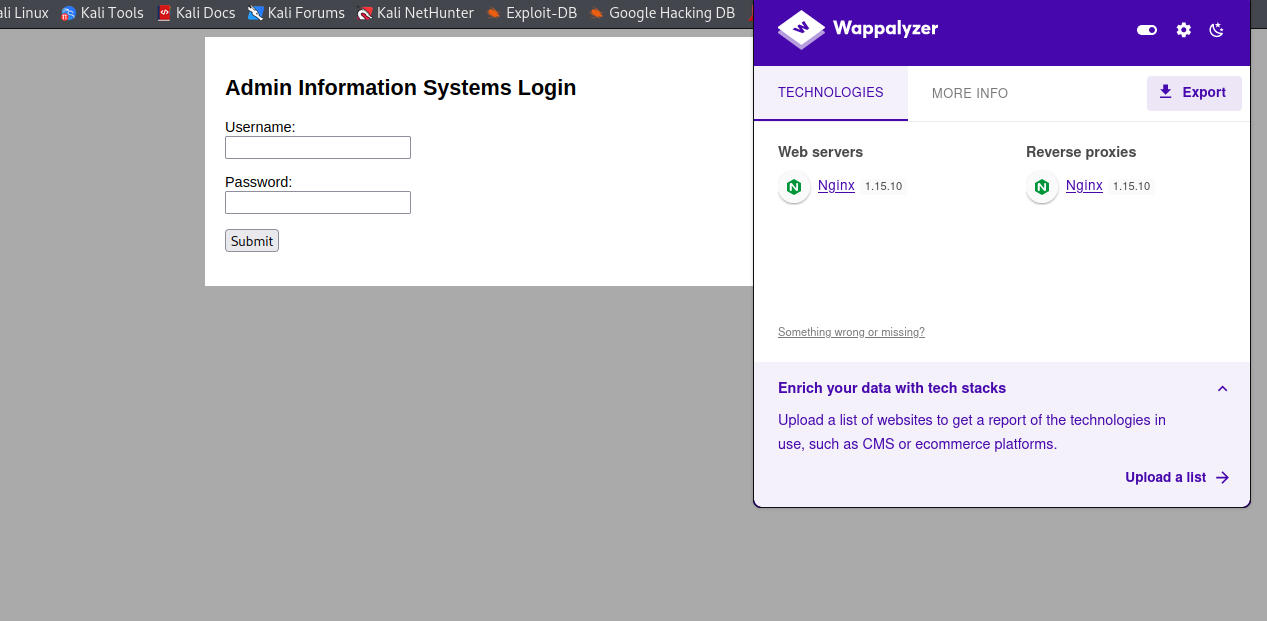Click version 1.15.10 under Reverse proxies

pos(1132,187)
